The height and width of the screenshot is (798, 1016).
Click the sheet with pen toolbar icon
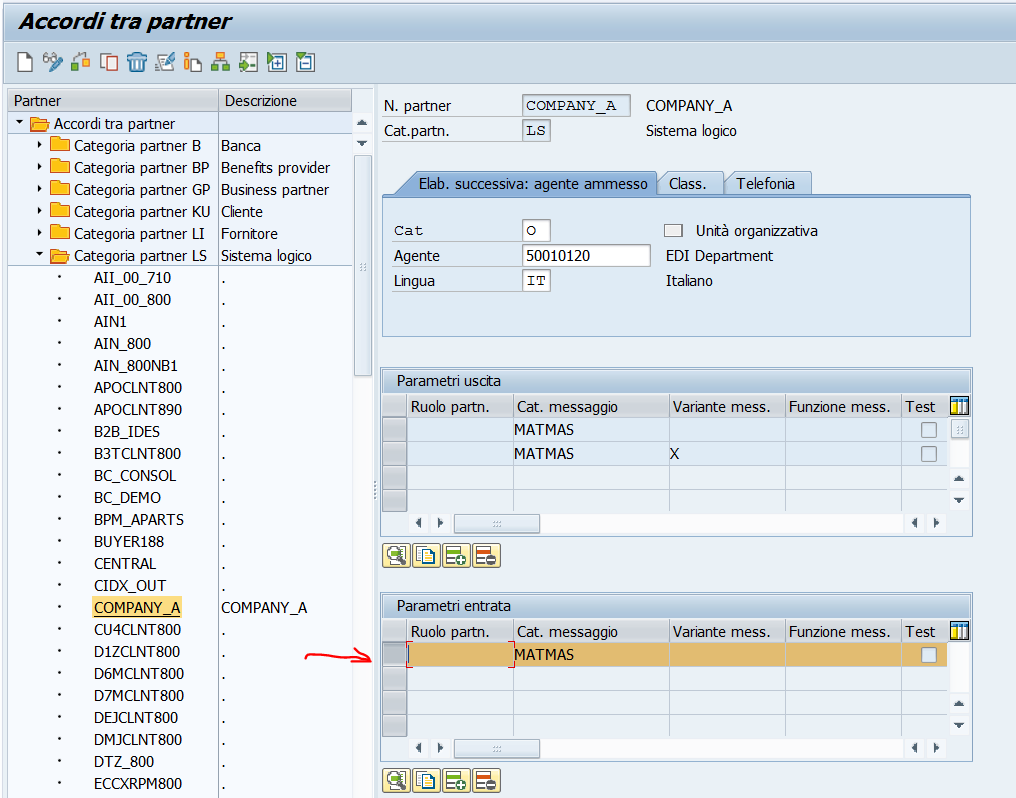click(x=165, y=62)
